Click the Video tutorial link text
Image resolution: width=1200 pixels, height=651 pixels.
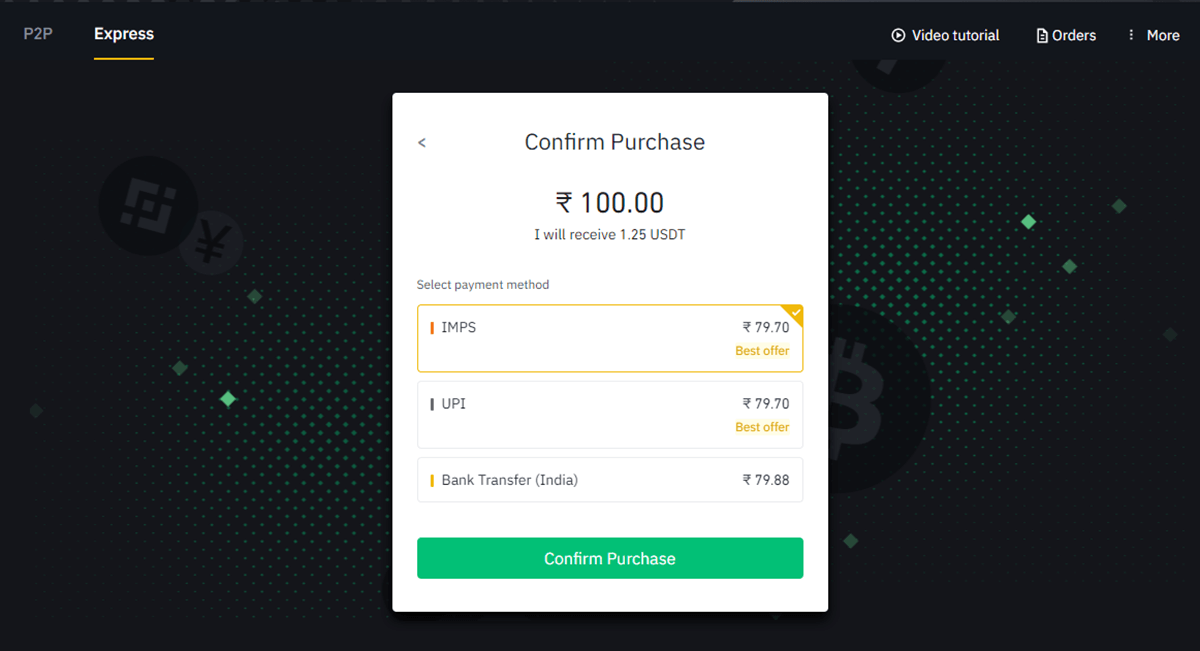point(956,35)
